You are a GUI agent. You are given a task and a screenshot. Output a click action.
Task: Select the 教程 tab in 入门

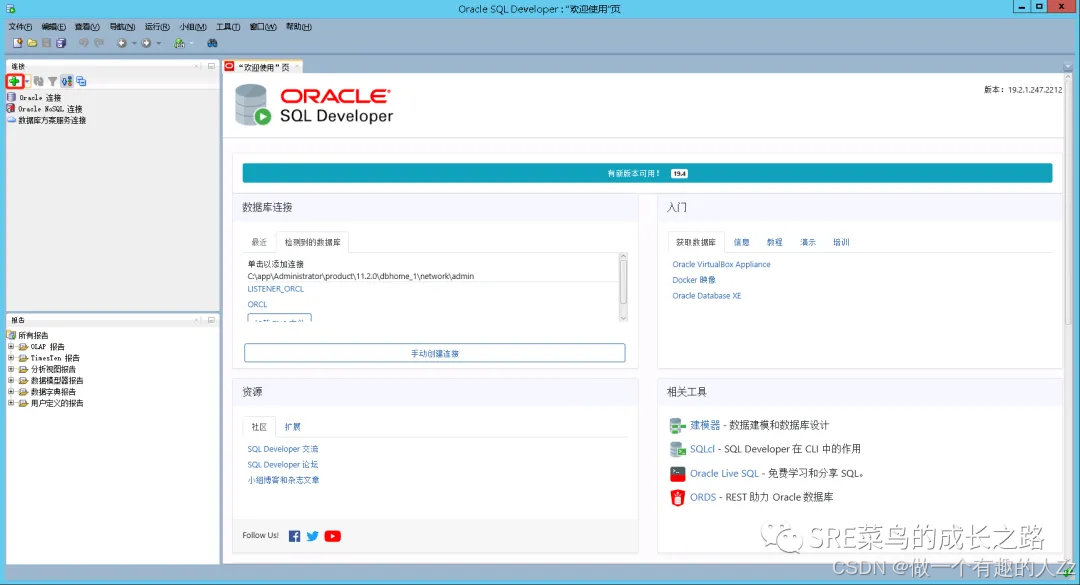(x=774, y=243)
